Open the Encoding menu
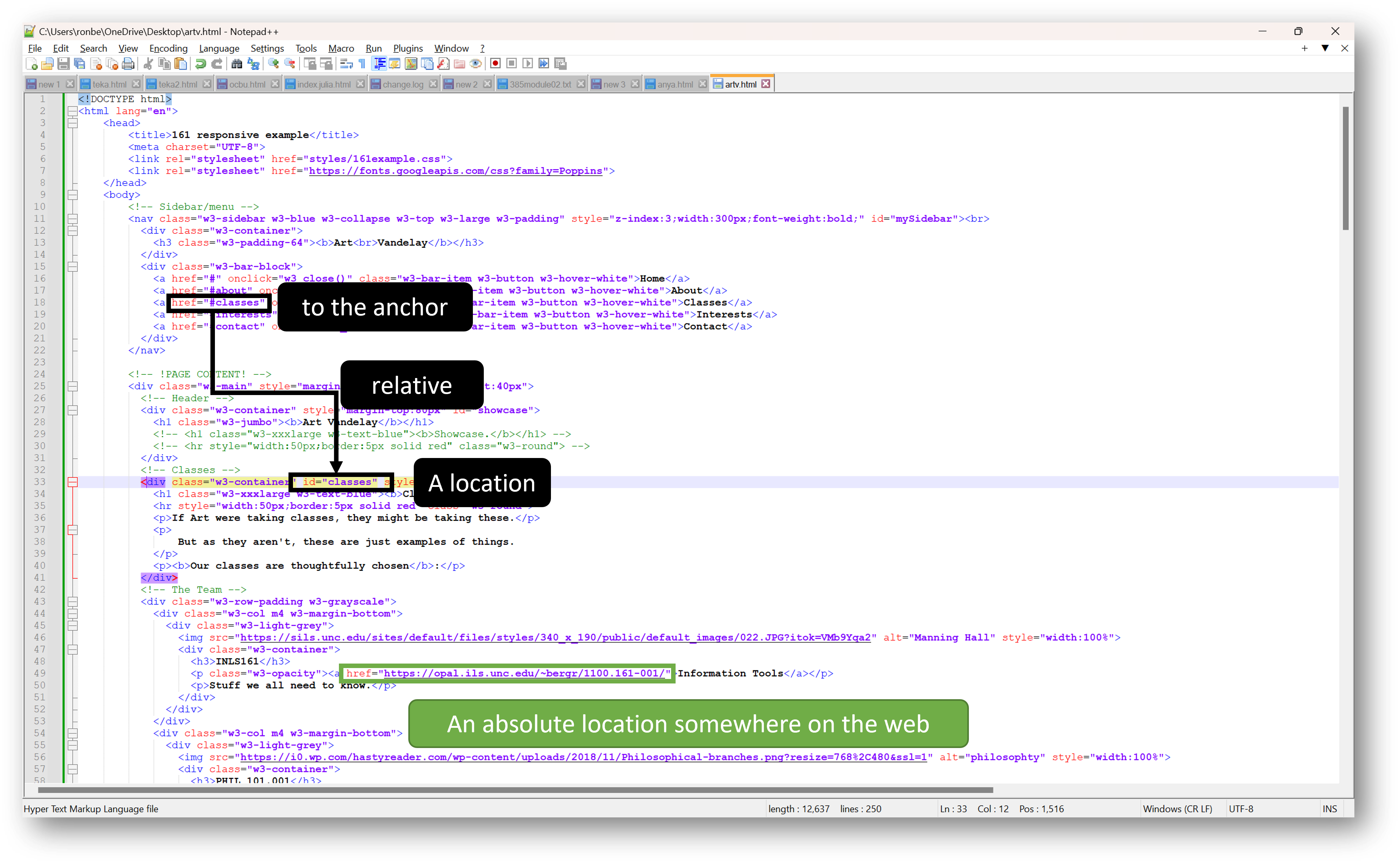 168,48
